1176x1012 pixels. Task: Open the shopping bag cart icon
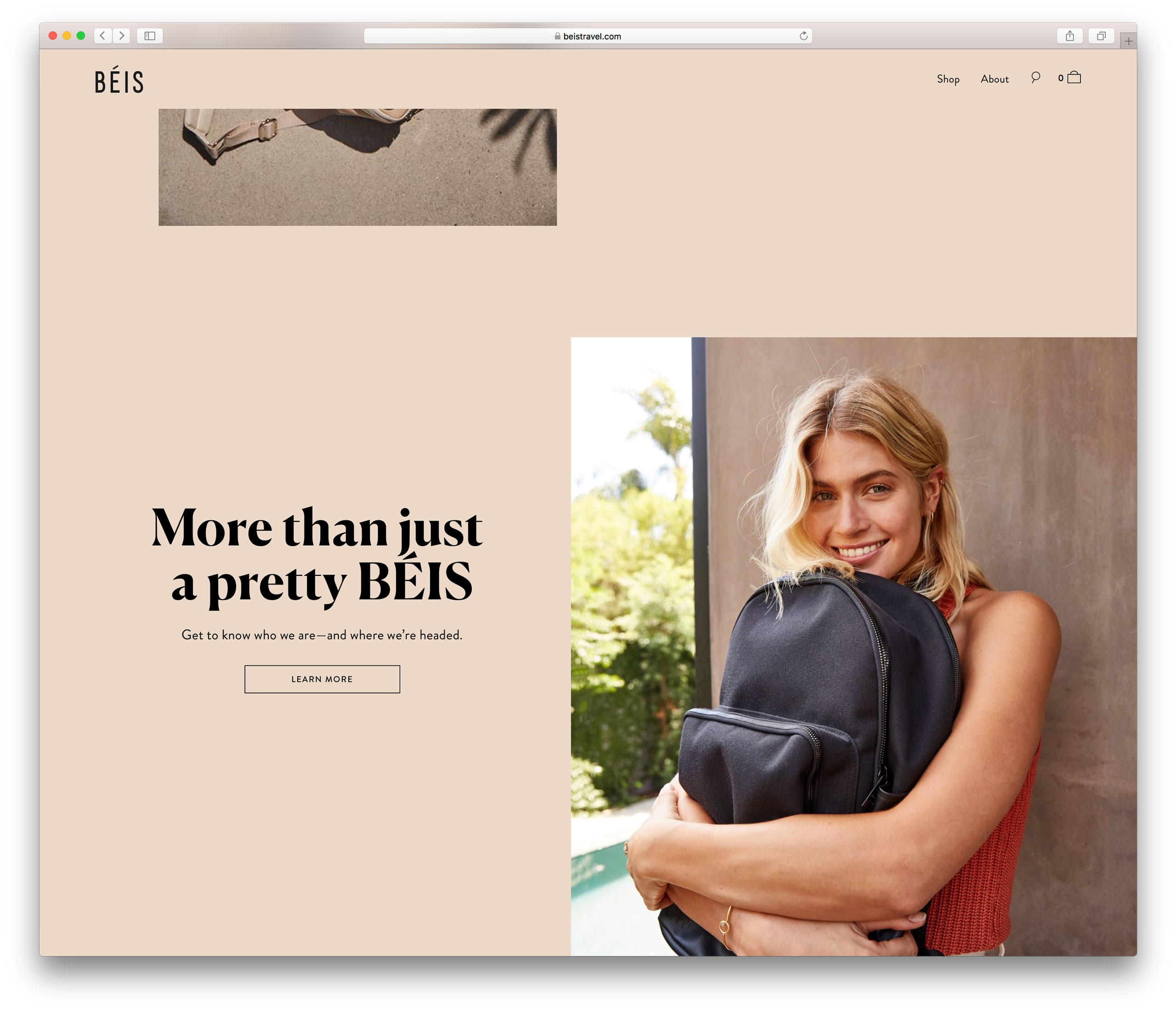[1074, 78]
